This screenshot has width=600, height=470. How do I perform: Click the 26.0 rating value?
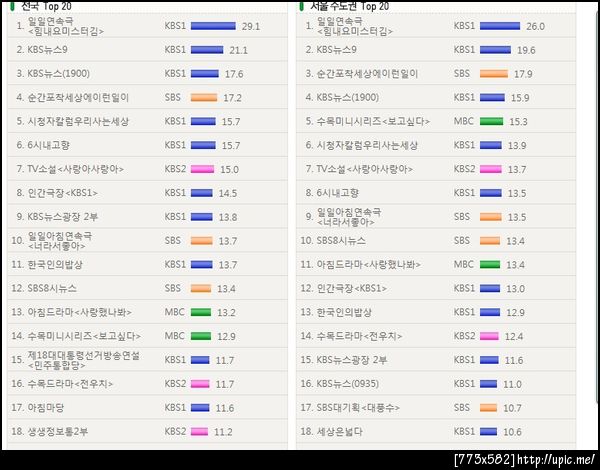point(535,26)
